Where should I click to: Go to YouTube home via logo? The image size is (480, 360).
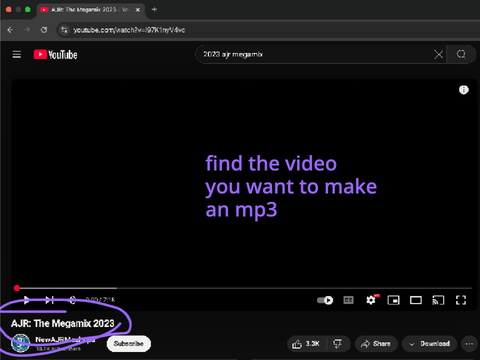55,54
